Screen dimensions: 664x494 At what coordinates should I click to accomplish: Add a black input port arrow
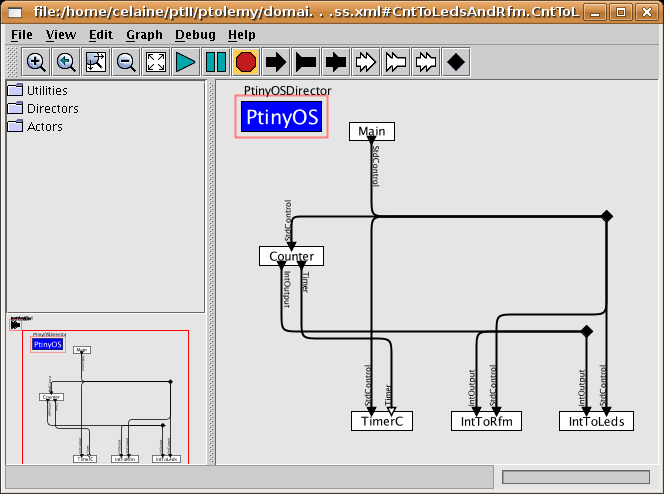click(276, 62)
